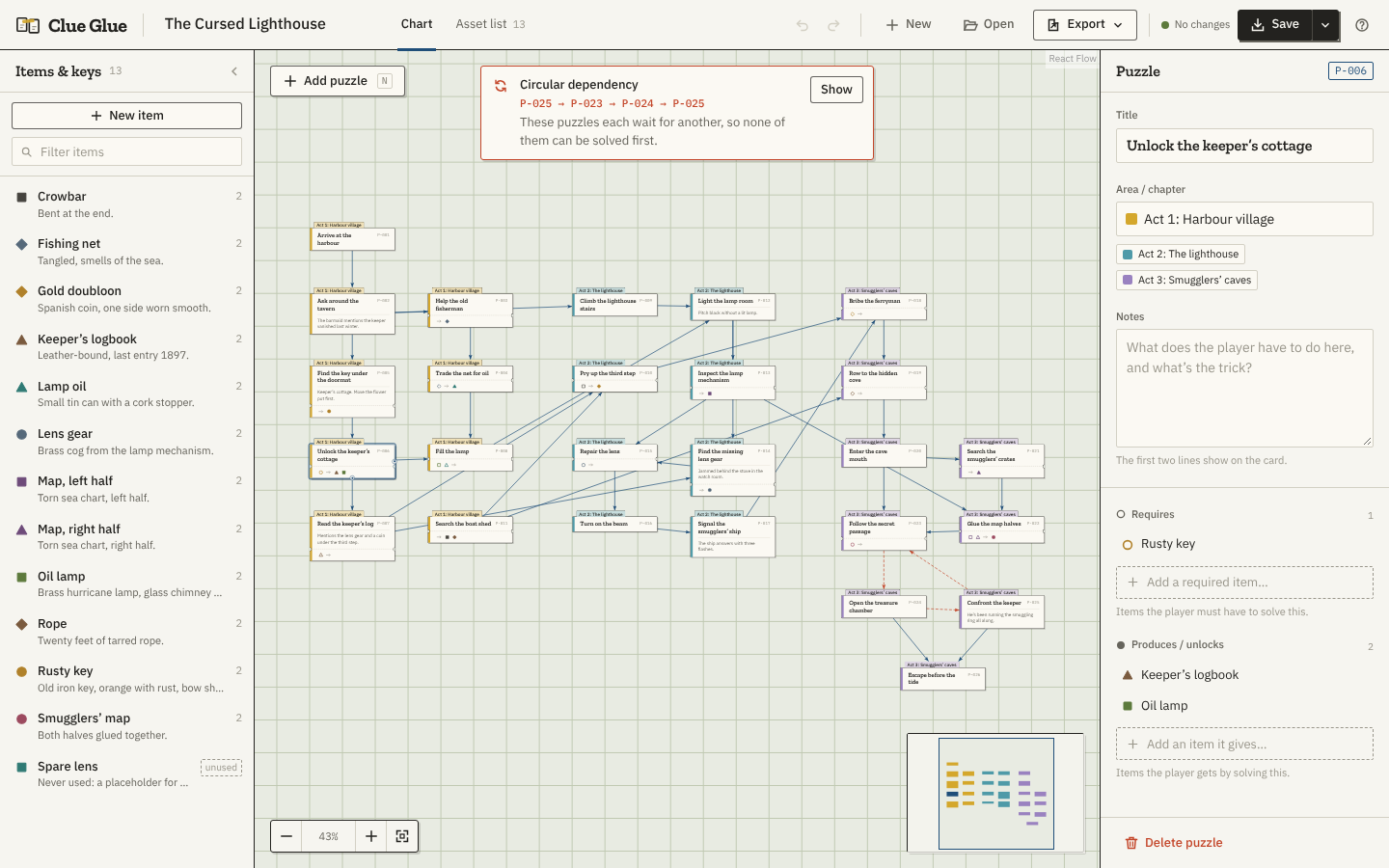Select the Gold doubloon item row
The width and height of the screenshot is (1389, 868).
(126, 299)
